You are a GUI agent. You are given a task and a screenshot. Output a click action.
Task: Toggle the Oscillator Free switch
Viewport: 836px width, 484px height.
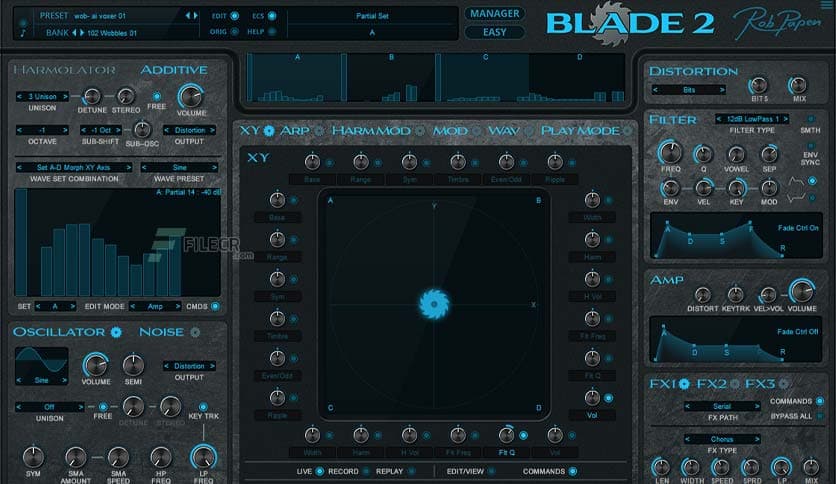coord(103,407)
